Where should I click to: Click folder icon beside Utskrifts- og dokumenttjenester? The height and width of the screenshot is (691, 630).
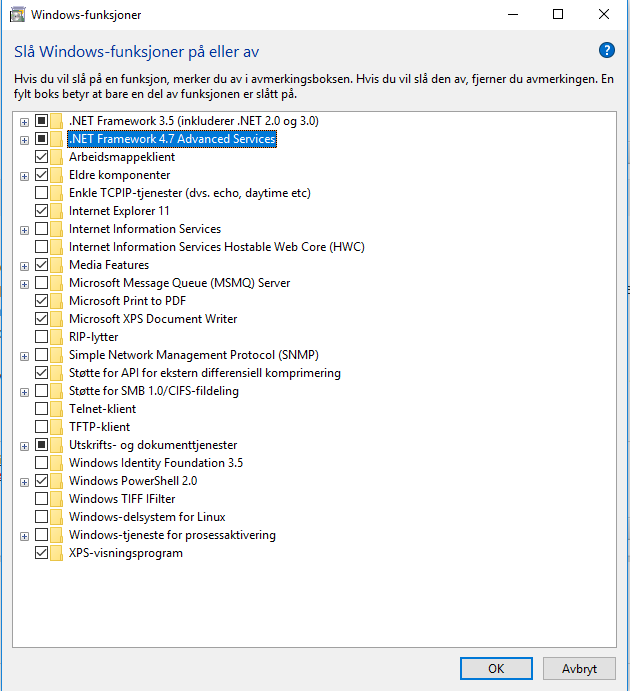(56, 445)
